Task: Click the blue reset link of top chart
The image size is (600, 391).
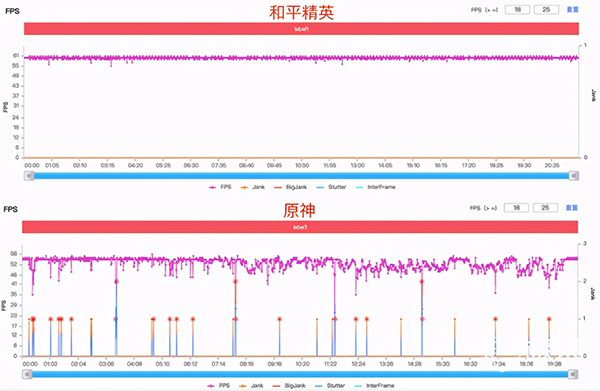Action: click(572, 10)
